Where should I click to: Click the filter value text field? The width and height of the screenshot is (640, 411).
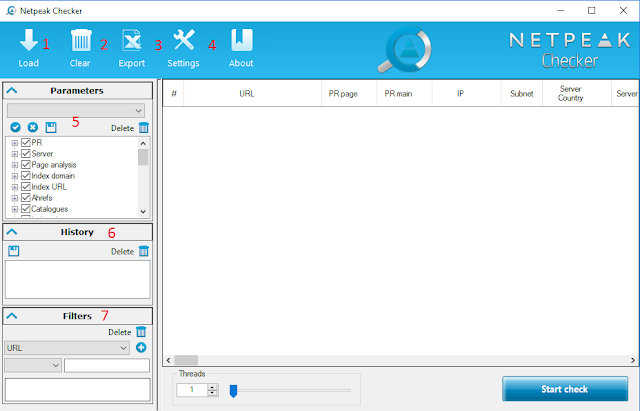pos(107,365)
